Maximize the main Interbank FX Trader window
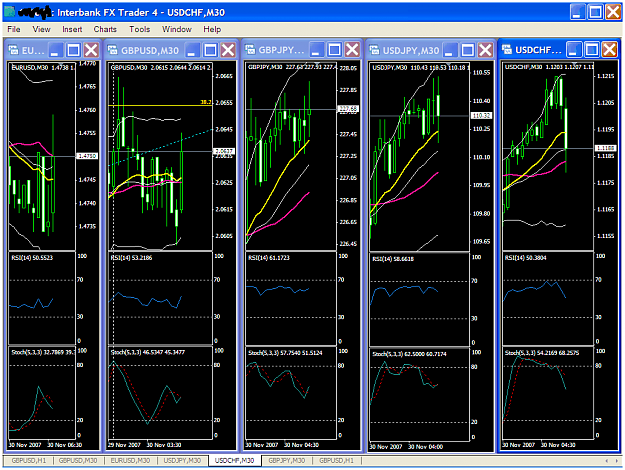Viewport: 625px width, 470px height. pos(595,12)
